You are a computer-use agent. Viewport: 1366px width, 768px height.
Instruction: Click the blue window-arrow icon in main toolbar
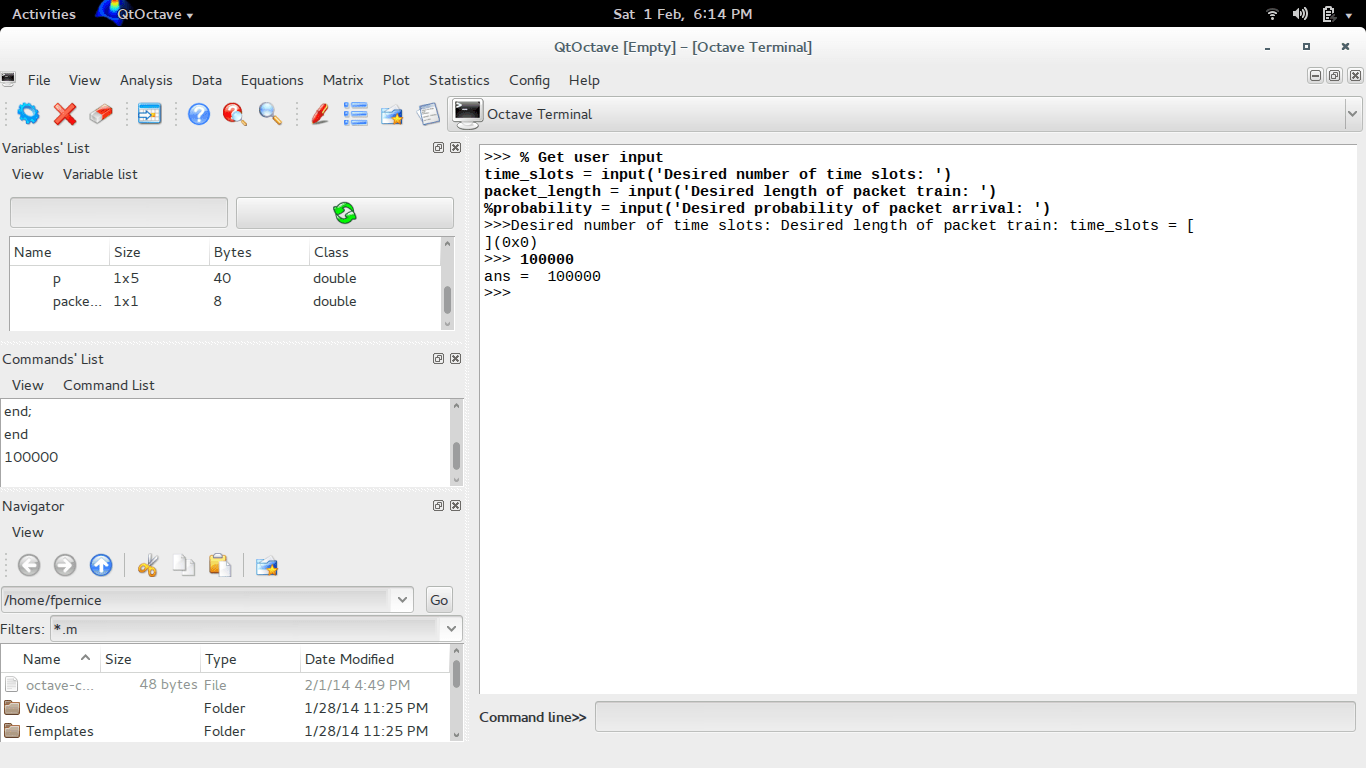(149, 114)
